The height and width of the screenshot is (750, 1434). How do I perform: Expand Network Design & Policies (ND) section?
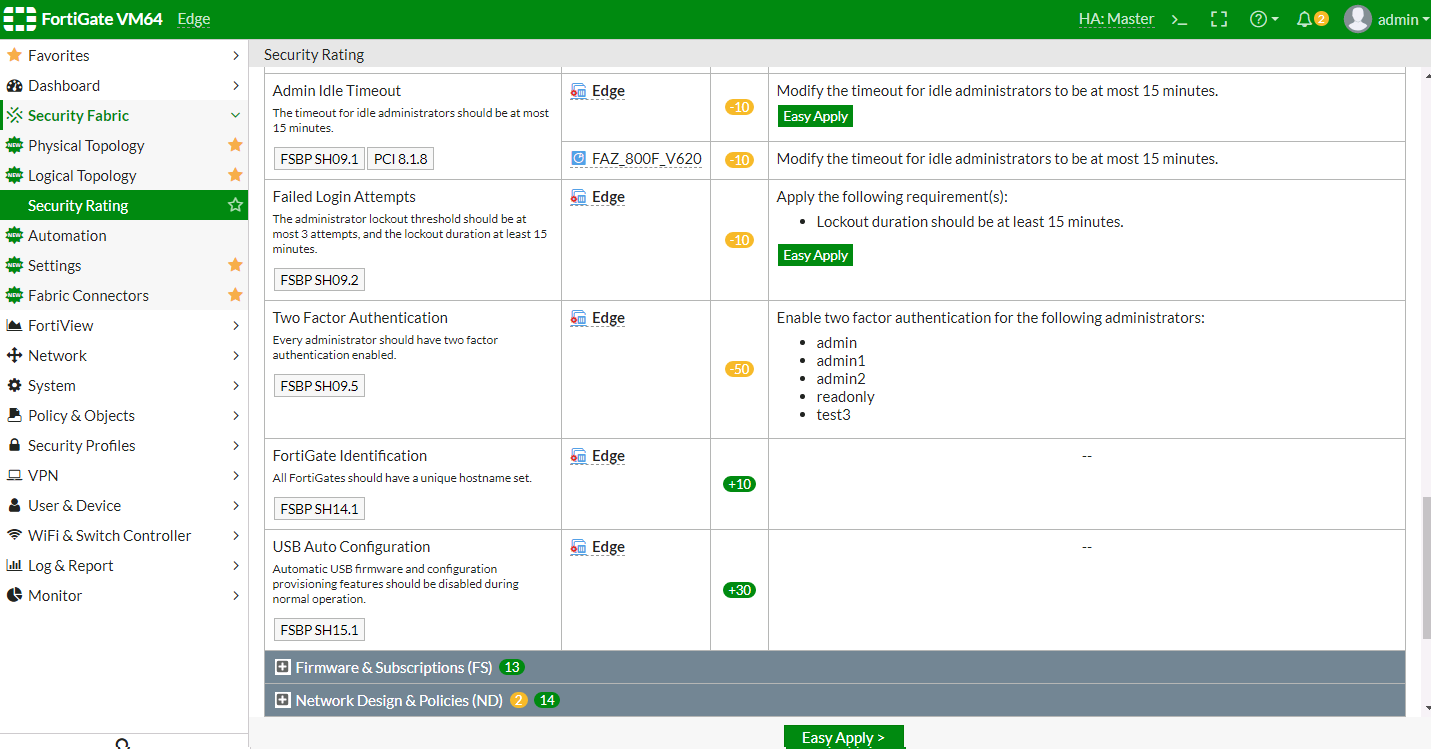pos(283,700)
